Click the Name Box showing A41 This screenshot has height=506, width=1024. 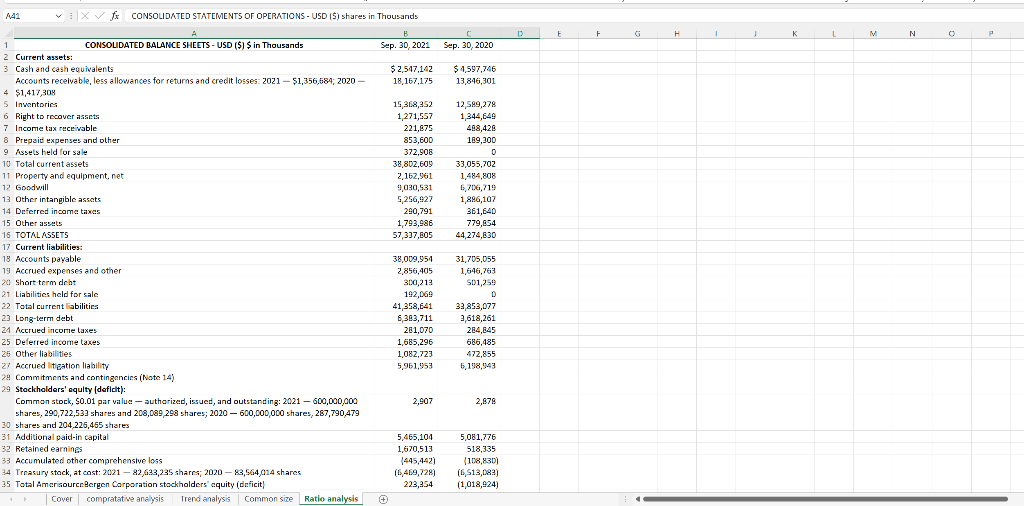click(x=27, y=16)
